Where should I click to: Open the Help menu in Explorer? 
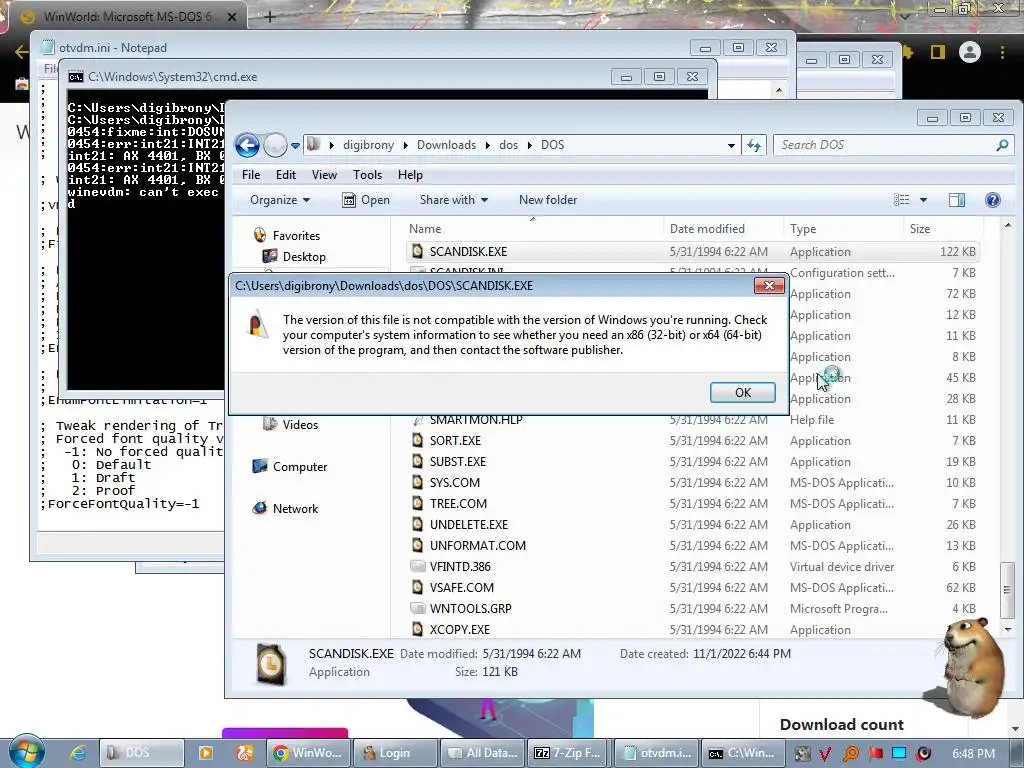(410, 175)
